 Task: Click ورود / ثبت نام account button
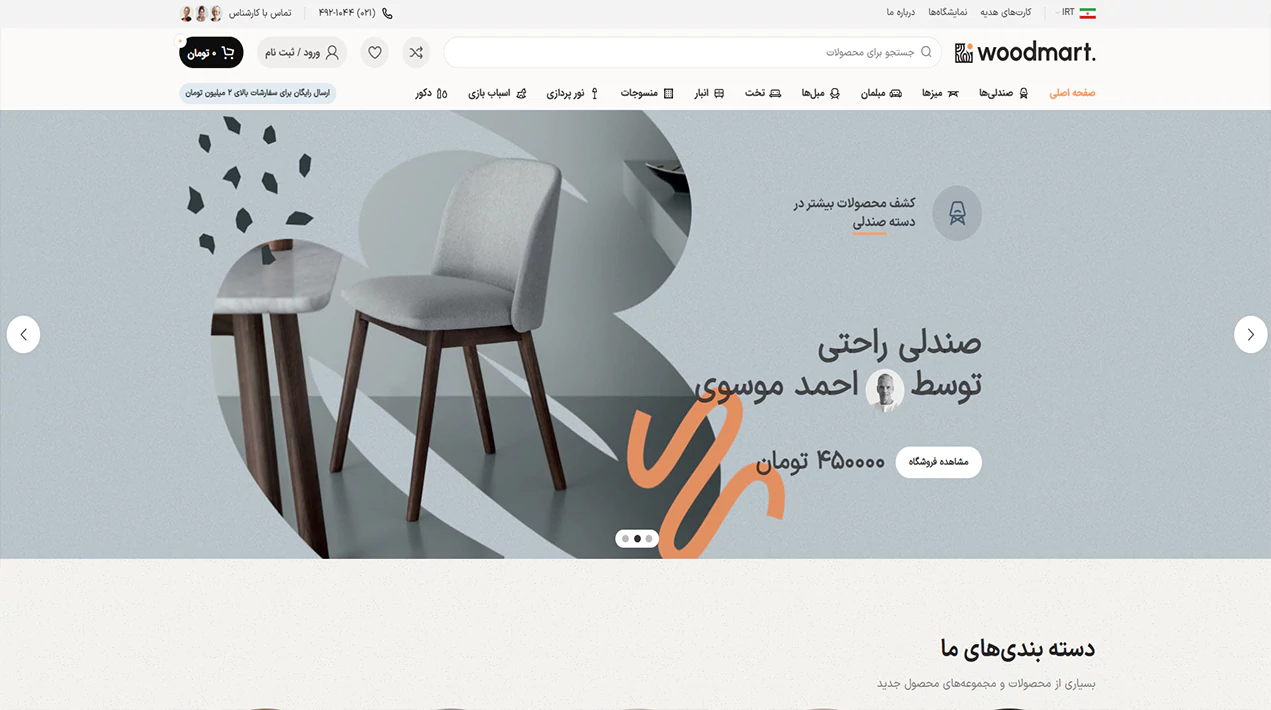click(x=302, y=52)
